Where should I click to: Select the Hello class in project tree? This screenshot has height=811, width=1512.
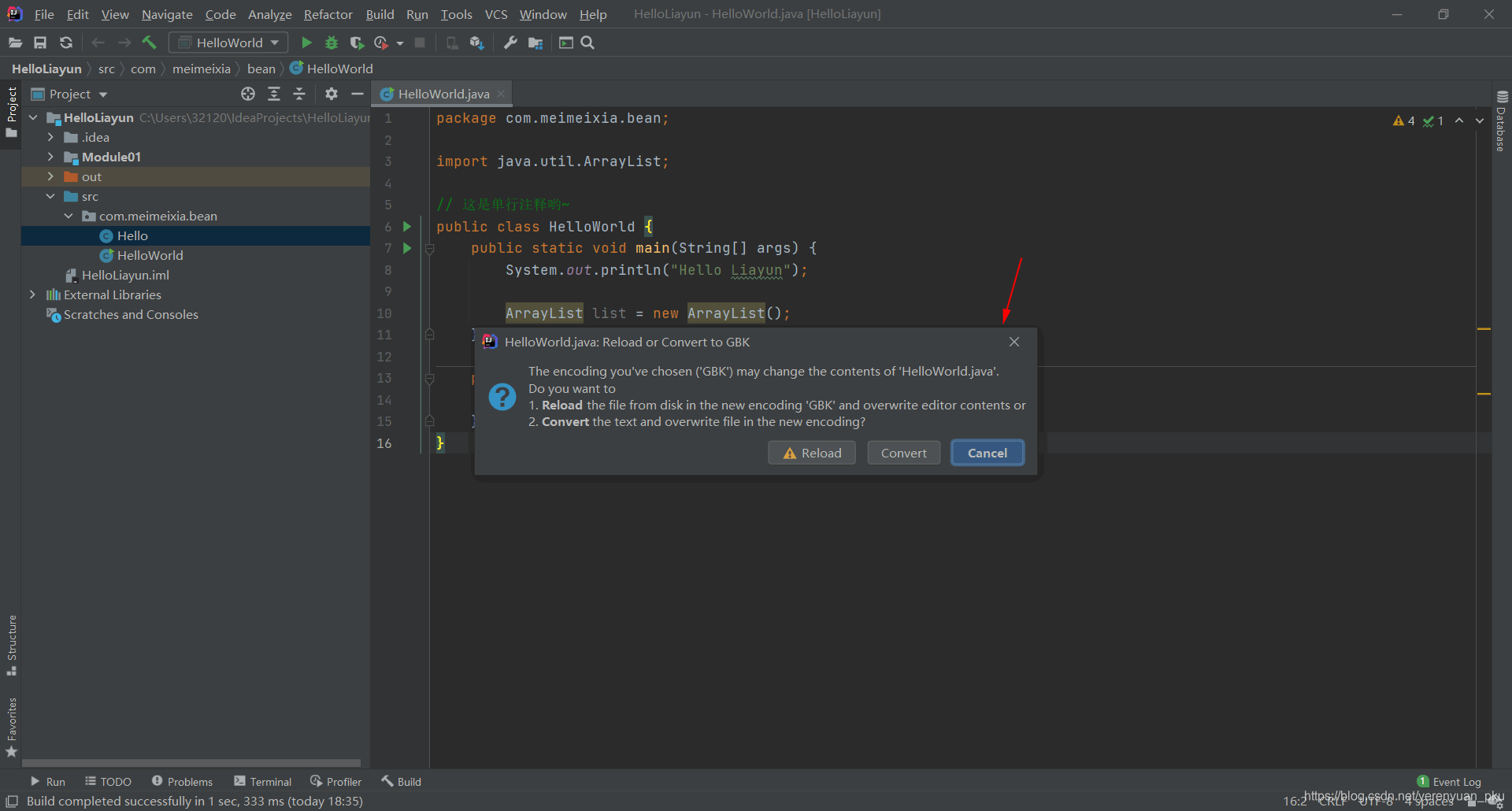click(x=132, y=235)
